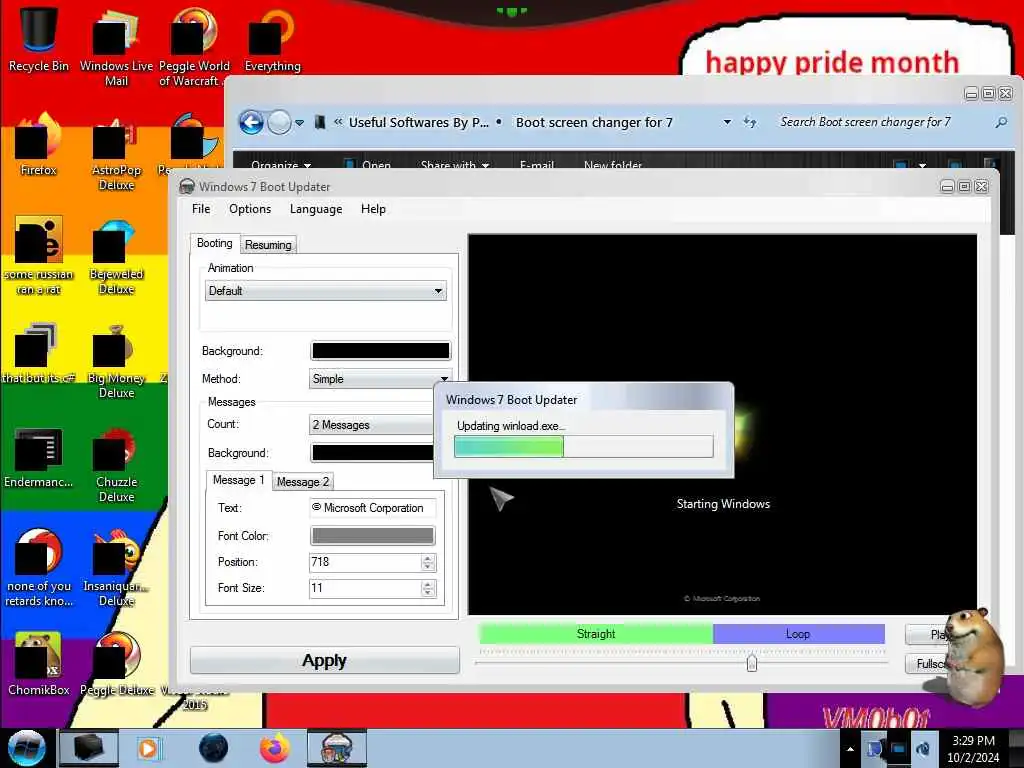The height and width of the screenshot is (768, 1024).
Task: Open Big Money Deluxe desktop icon
Action: [x=116, y=359]
